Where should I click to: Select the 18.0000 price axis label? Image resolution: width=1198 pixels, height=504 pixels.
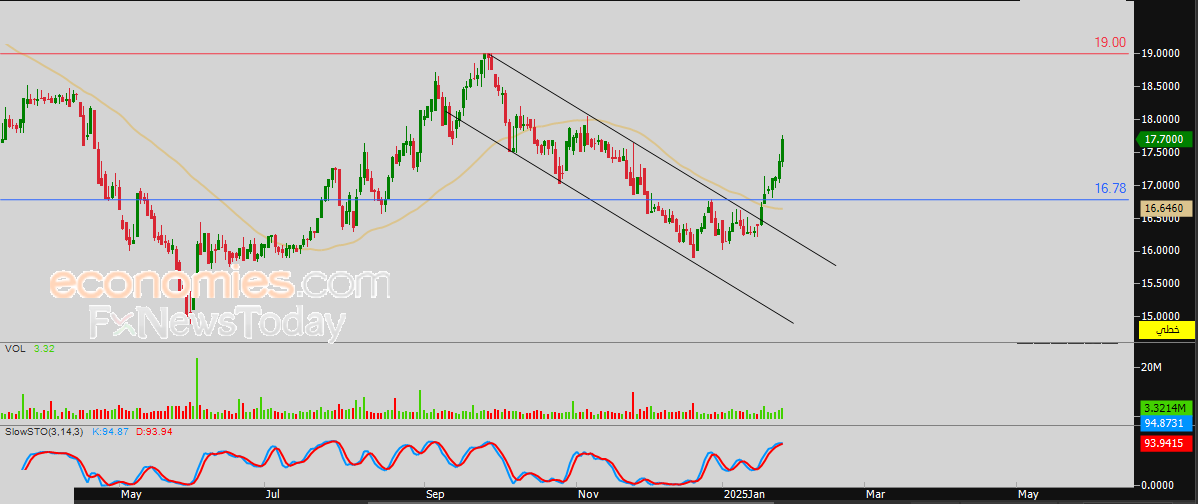1161,119
